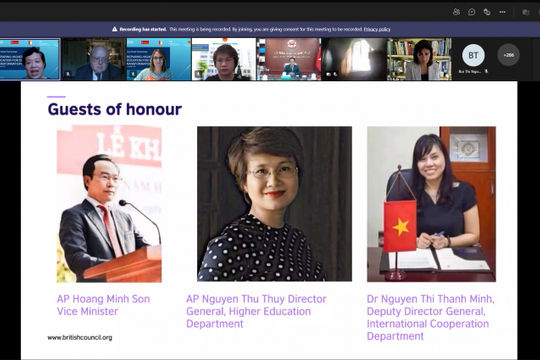
Task: Click AP Hoang Minh Son caption
Action: [103, 305]
